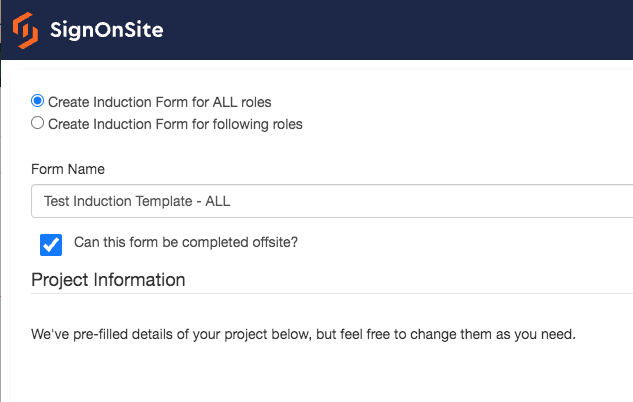Uncheck Can this form be completed offsite
Screen dimensions: 633x402
click(51, 245)
